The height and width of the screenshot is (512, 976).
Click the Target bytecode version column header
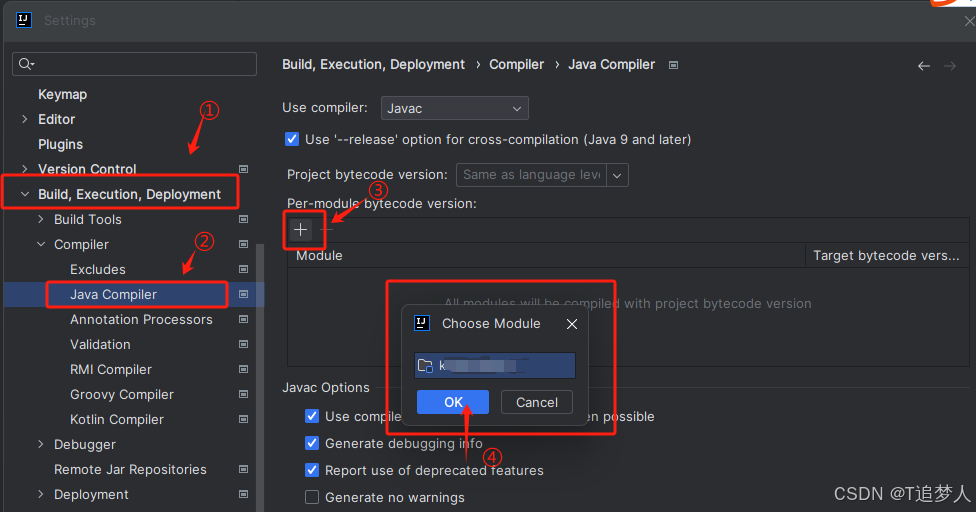887,256
